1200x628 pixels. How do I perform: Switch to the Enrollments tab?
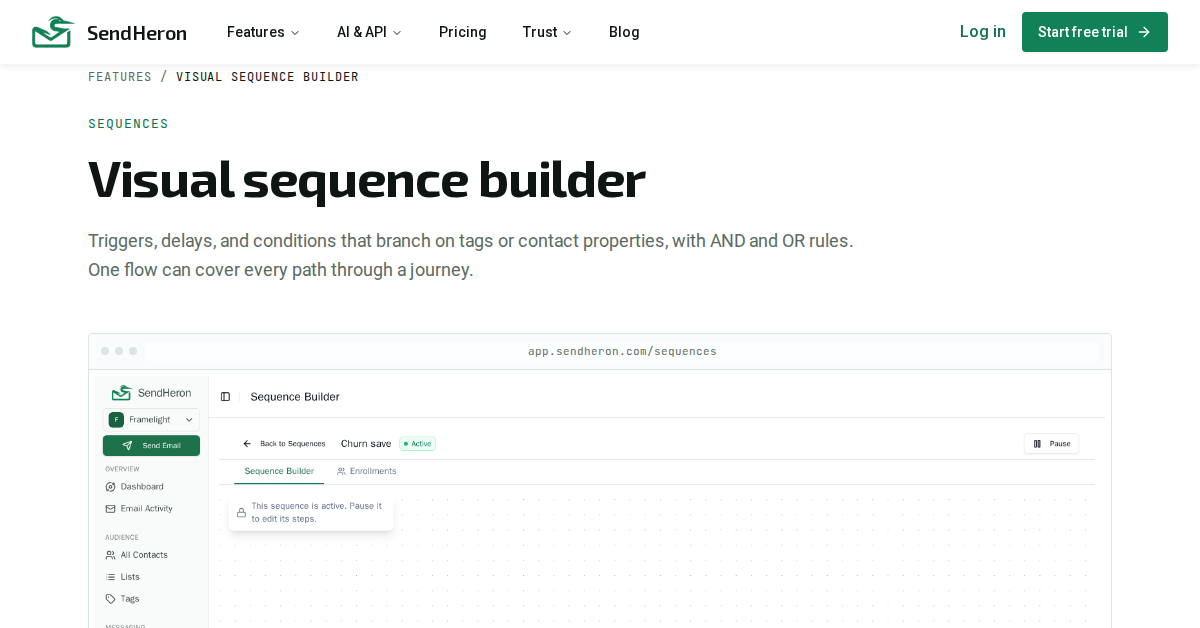pyautogui.click(x=367, y=471)
